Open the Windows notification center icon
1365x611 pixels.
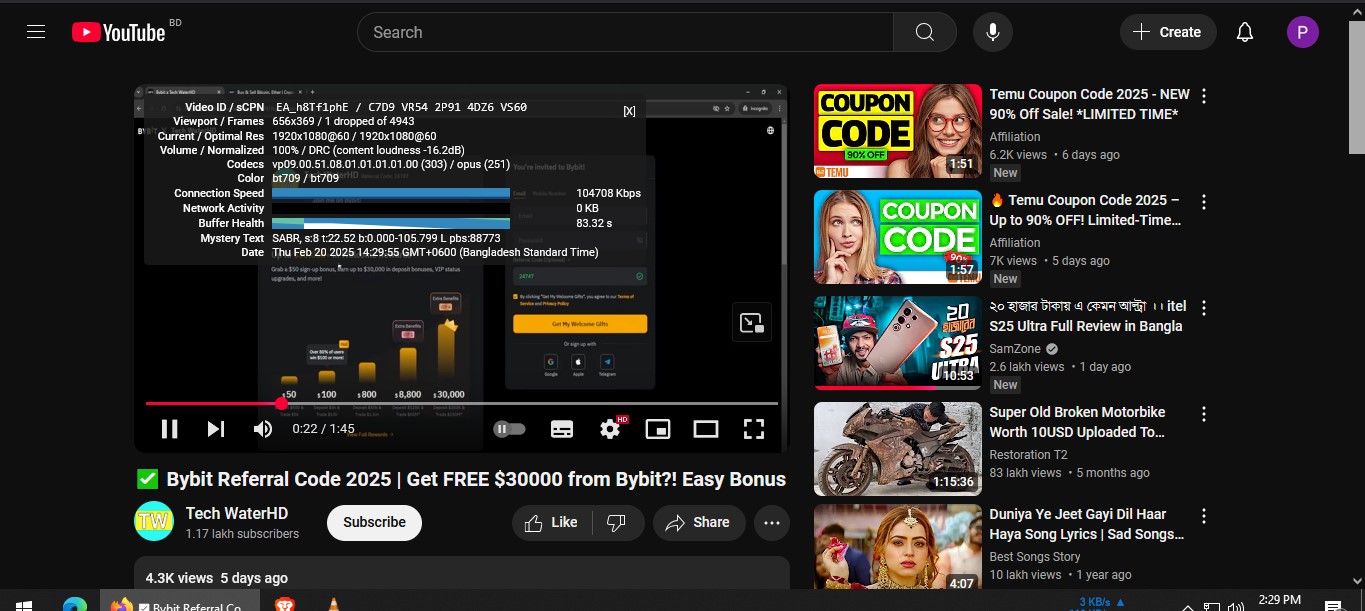1332,604
